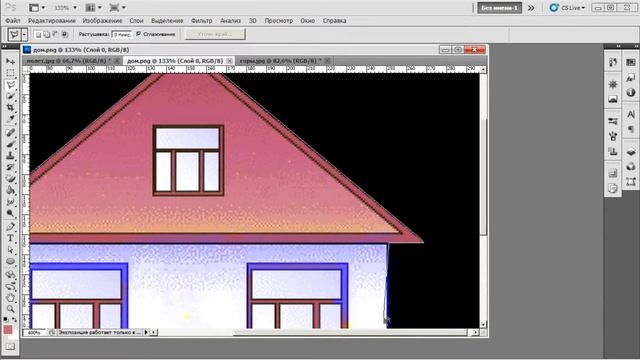The width and height of the screenshot is (640, 360).
Task: Close the дом.png document tab
Action: (x=229, y=61)
